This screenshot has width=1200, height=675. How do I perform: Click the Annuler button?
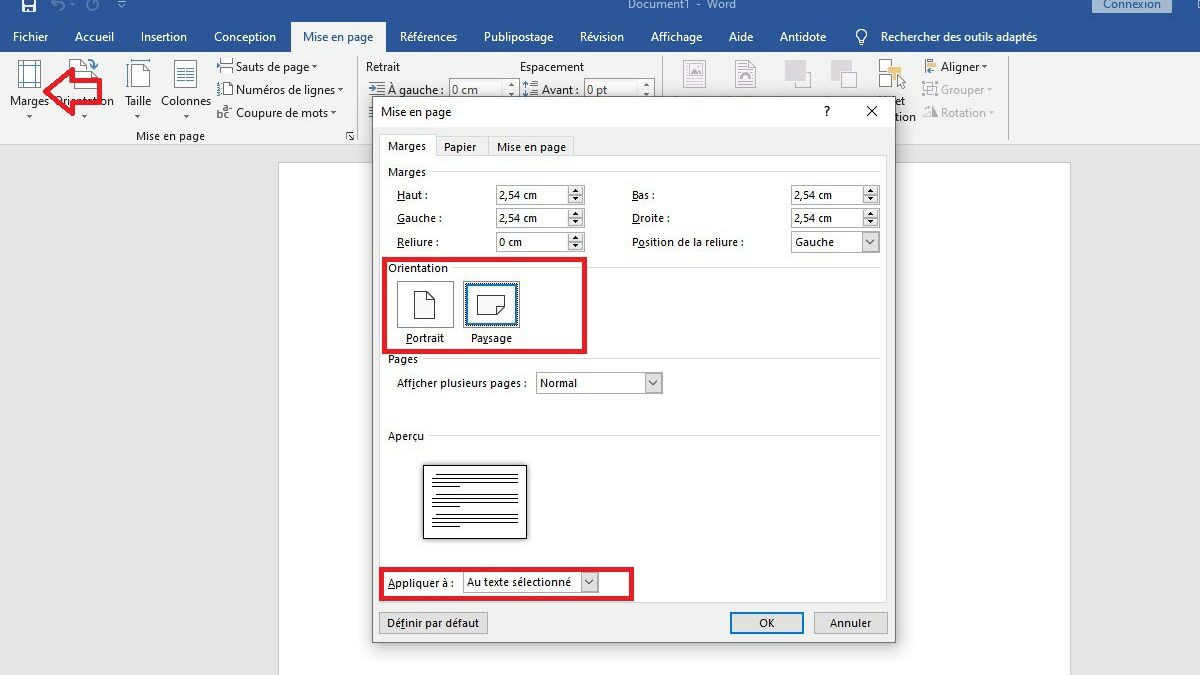pyautogui.click(x=850, y=623)
